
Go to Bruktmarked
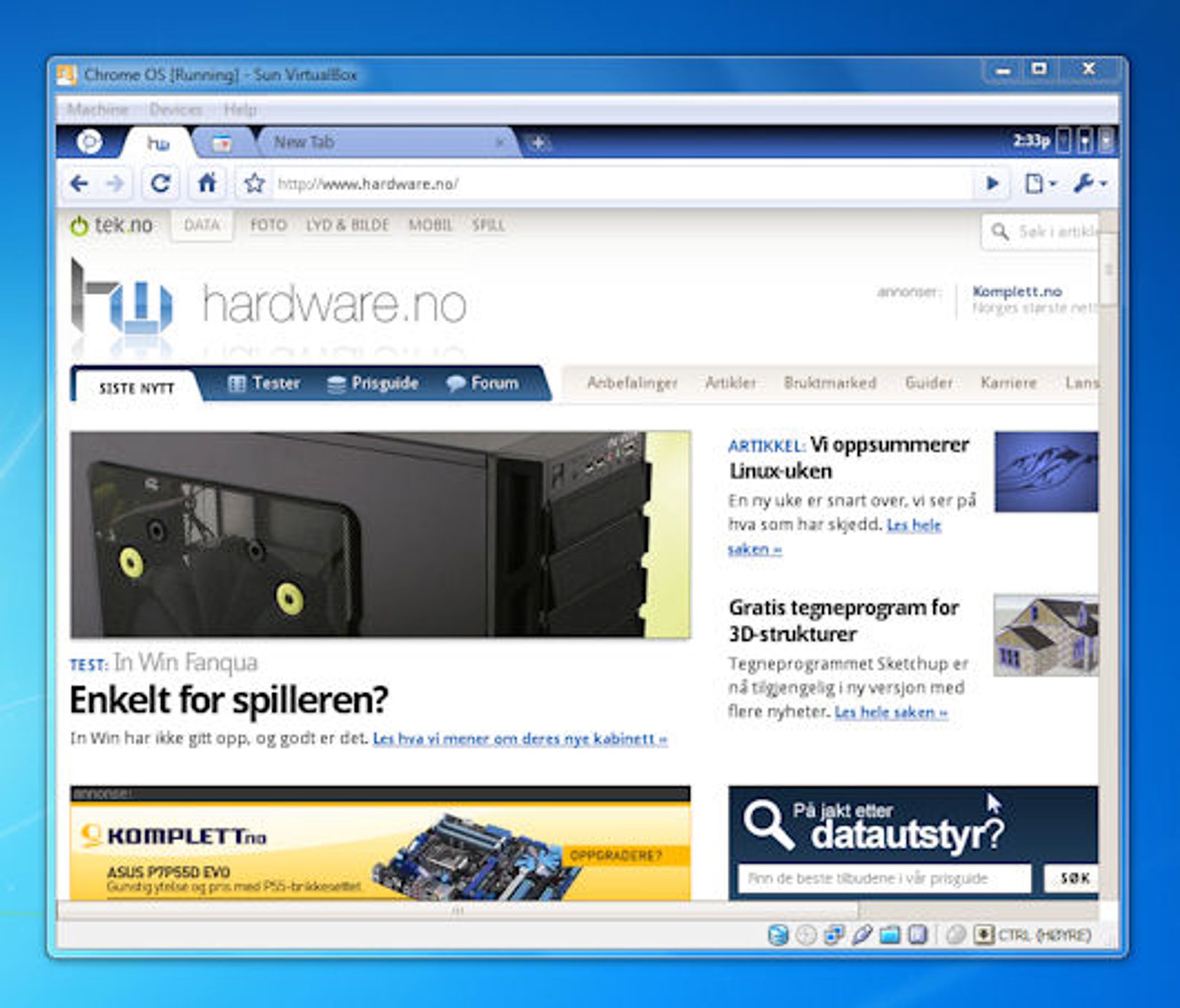click(830, 383)
